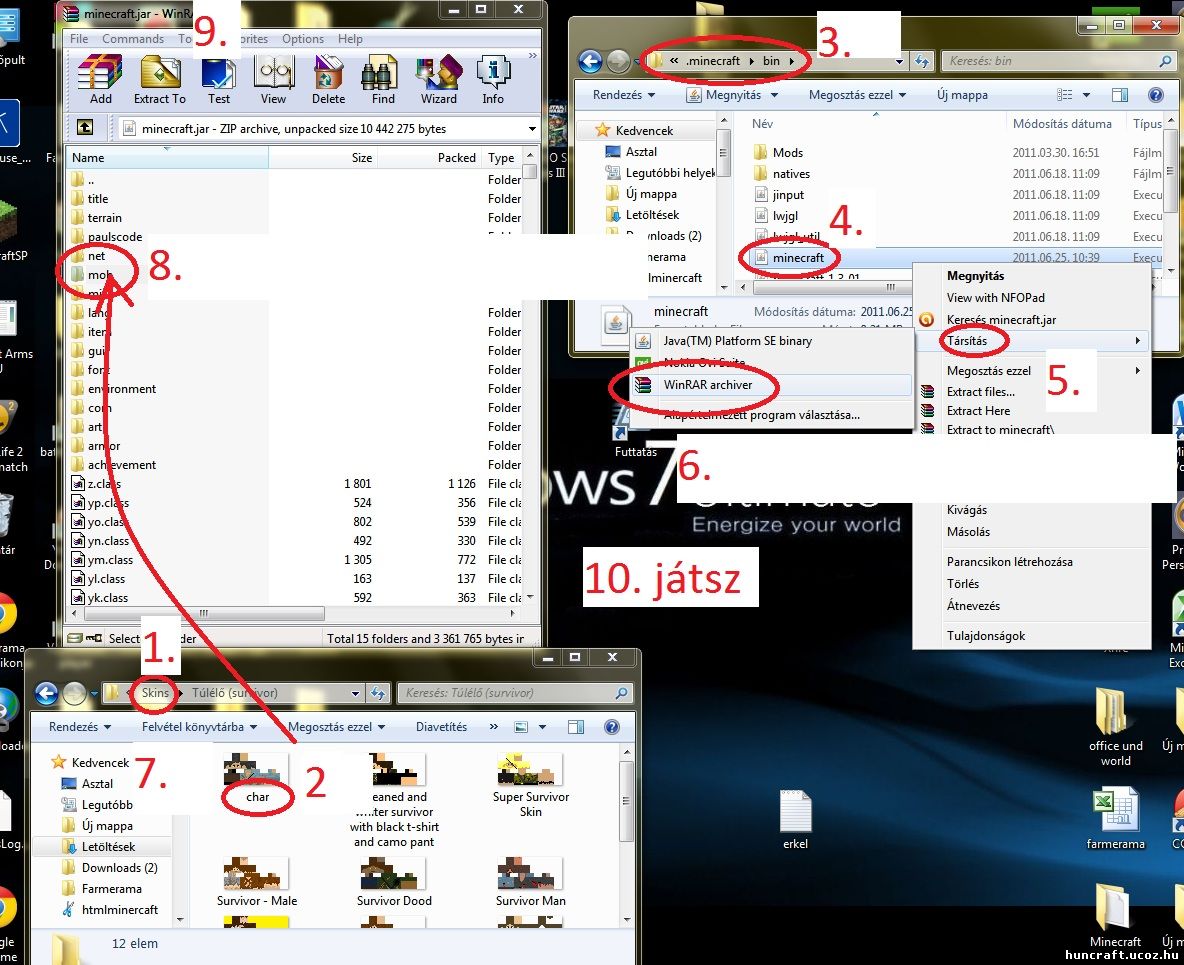Click Diavetítés in Túlélő window toolbar

pyautogui.click(x=441, y=726)
